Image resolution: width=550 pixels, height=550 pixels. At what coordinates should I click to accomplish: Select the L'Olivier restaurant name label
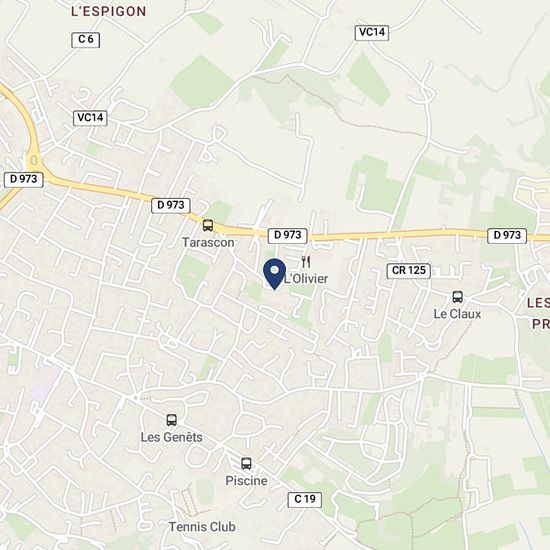[306, 279]
